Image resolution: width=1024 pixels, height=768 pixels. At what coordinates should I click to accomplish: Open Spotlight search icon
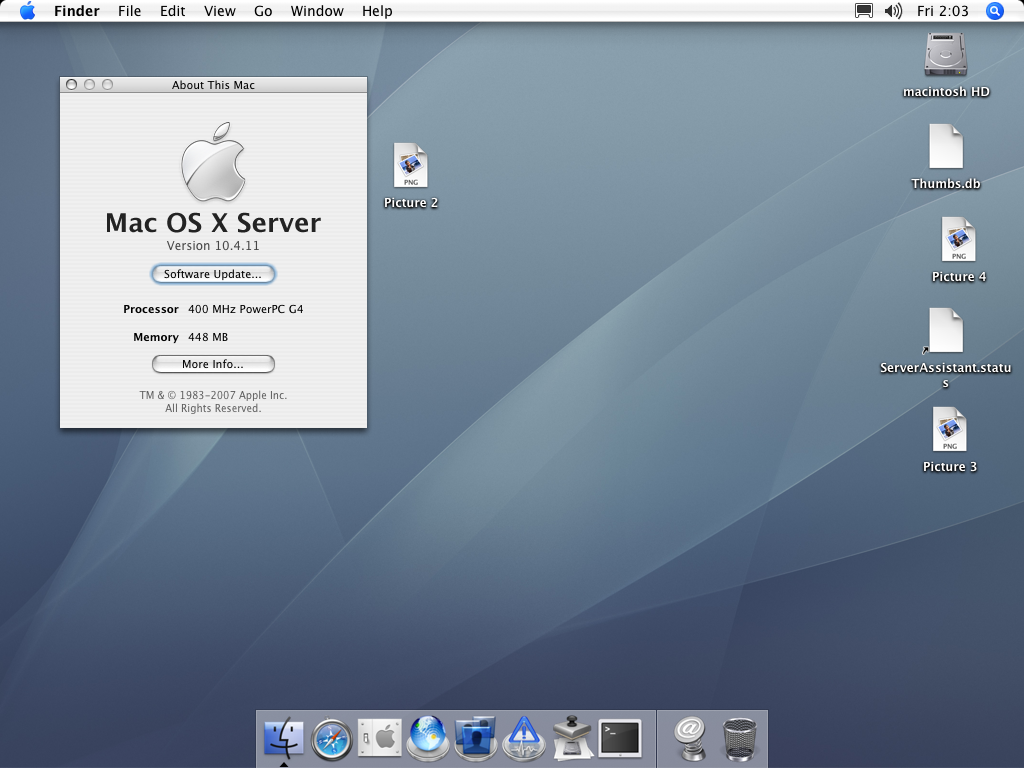click(x=994, y=11)
